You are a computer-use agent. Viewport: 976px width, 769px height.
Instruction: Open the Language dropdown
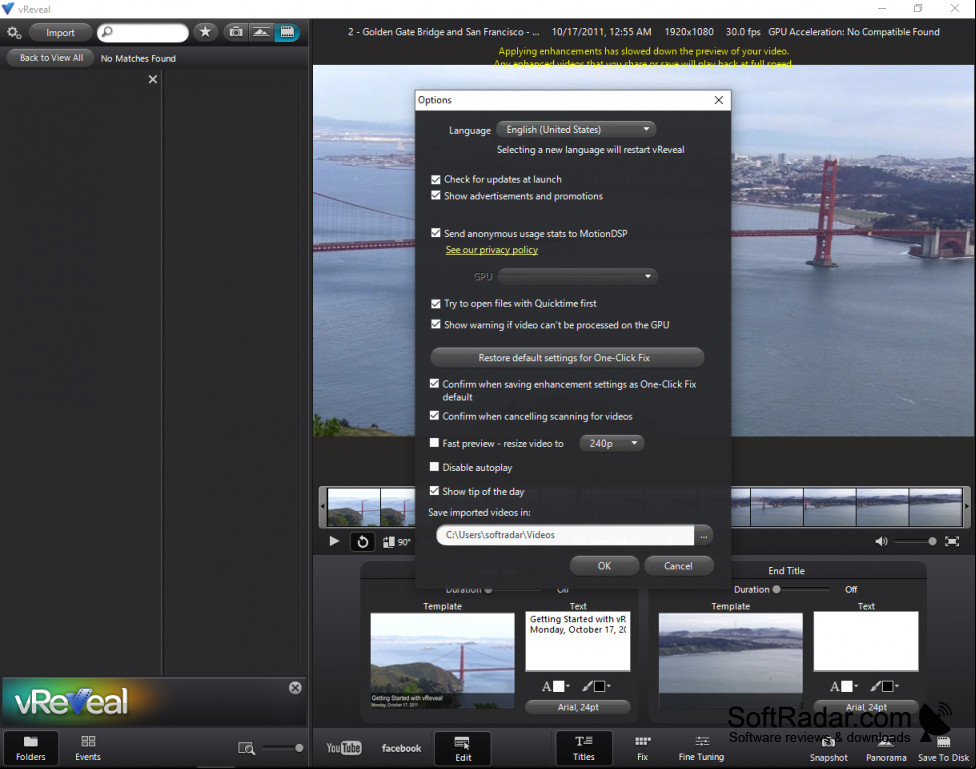pos(576,130)
